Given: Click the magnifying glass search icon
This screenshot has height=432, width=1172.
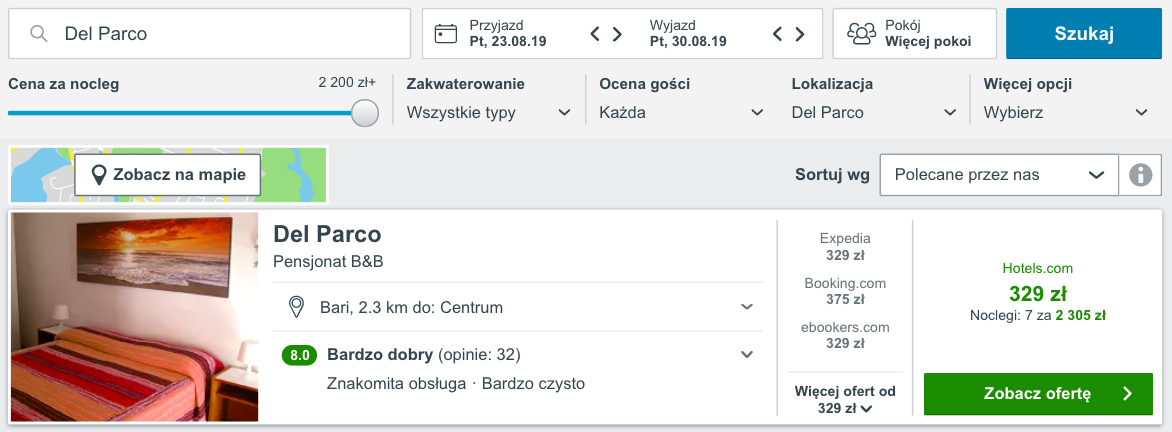Looking at the screenshot, I should pos(39,34).
